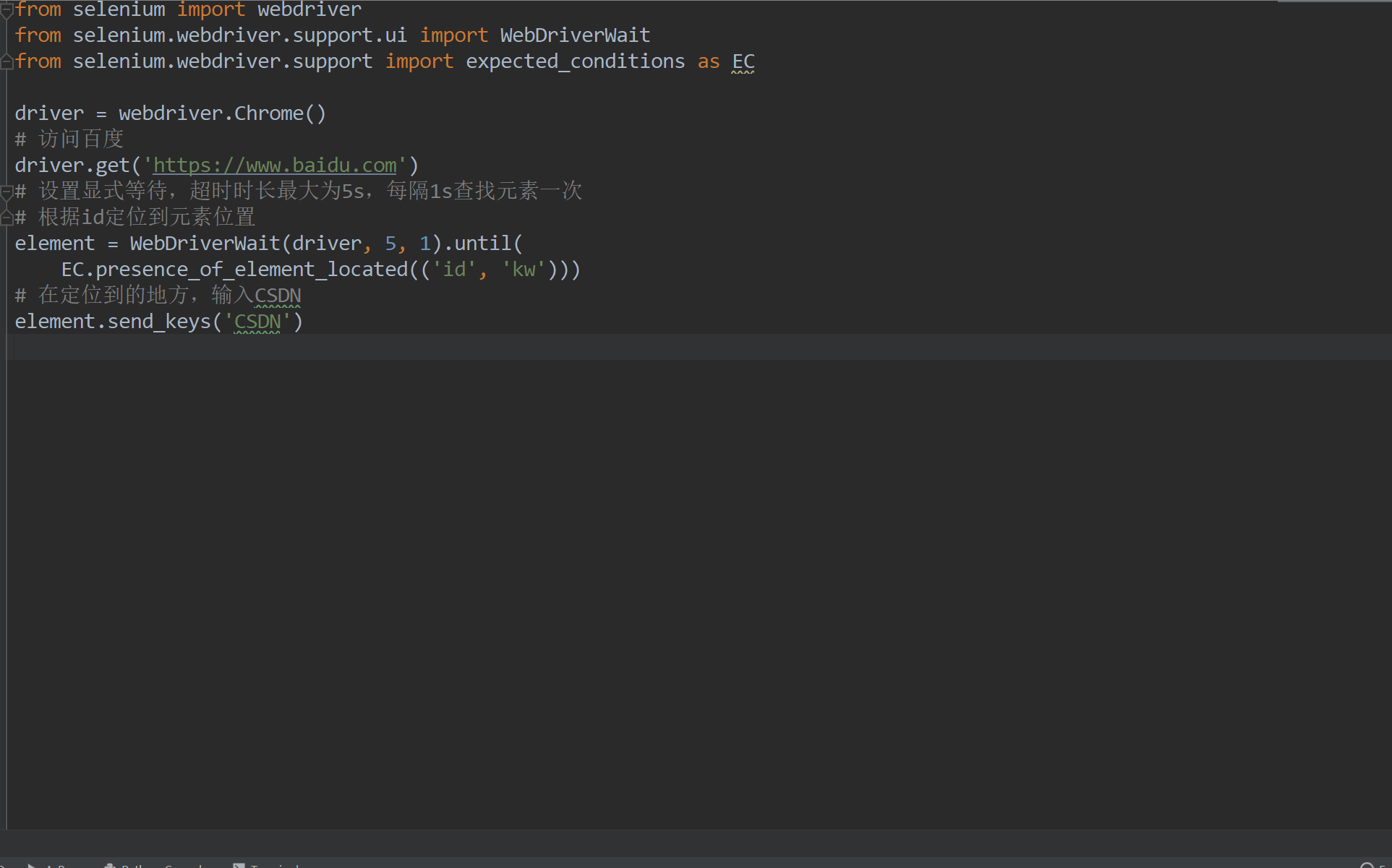The width and height of the screenshot is (1392, 868).
Task: Click the Terminal icon in bottom bar
Action: tap(239, 865)
